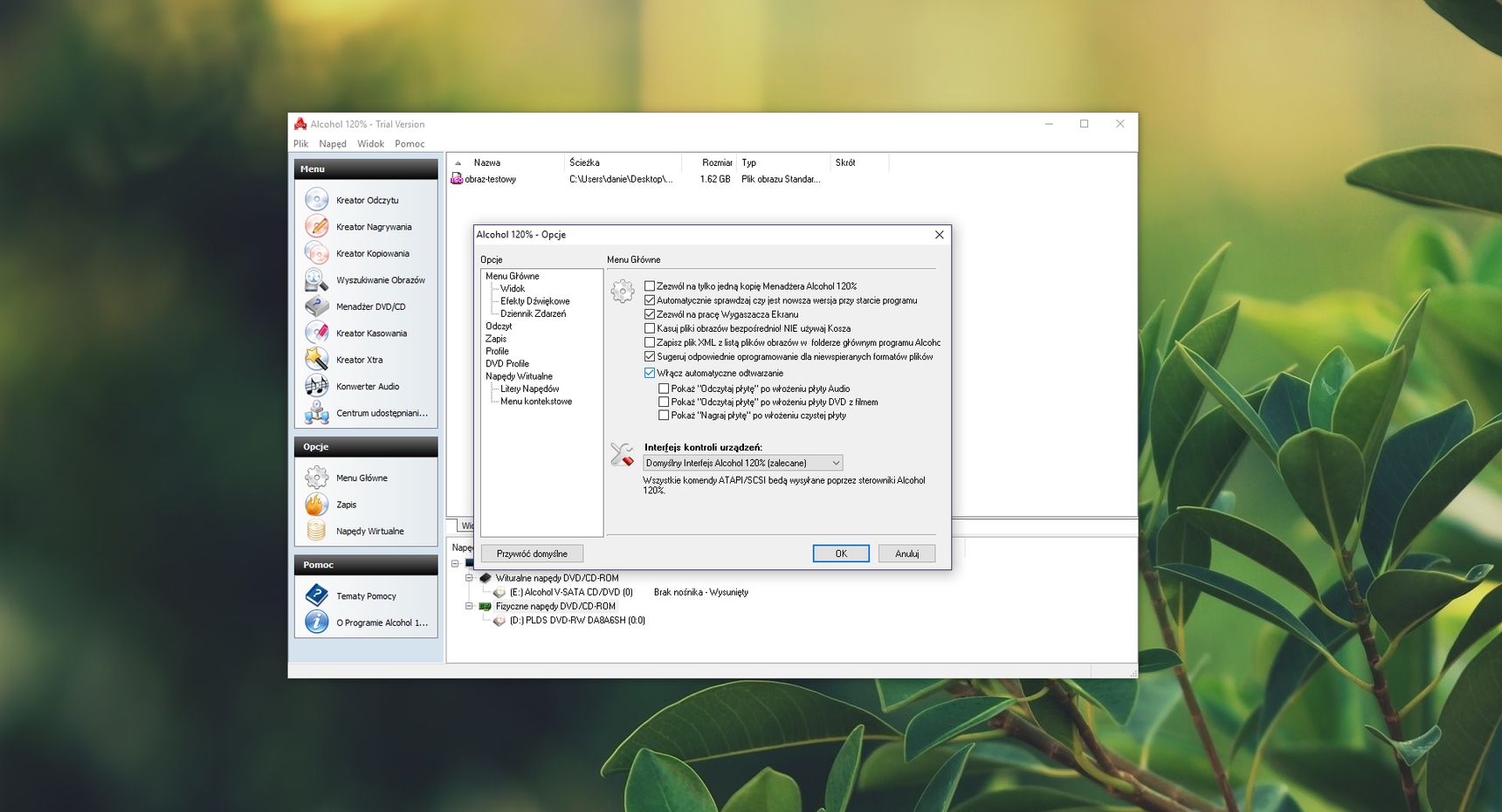Enable single Menadżer copy checkbox
Screen dimensions: 1502x812
pos(650,286)
